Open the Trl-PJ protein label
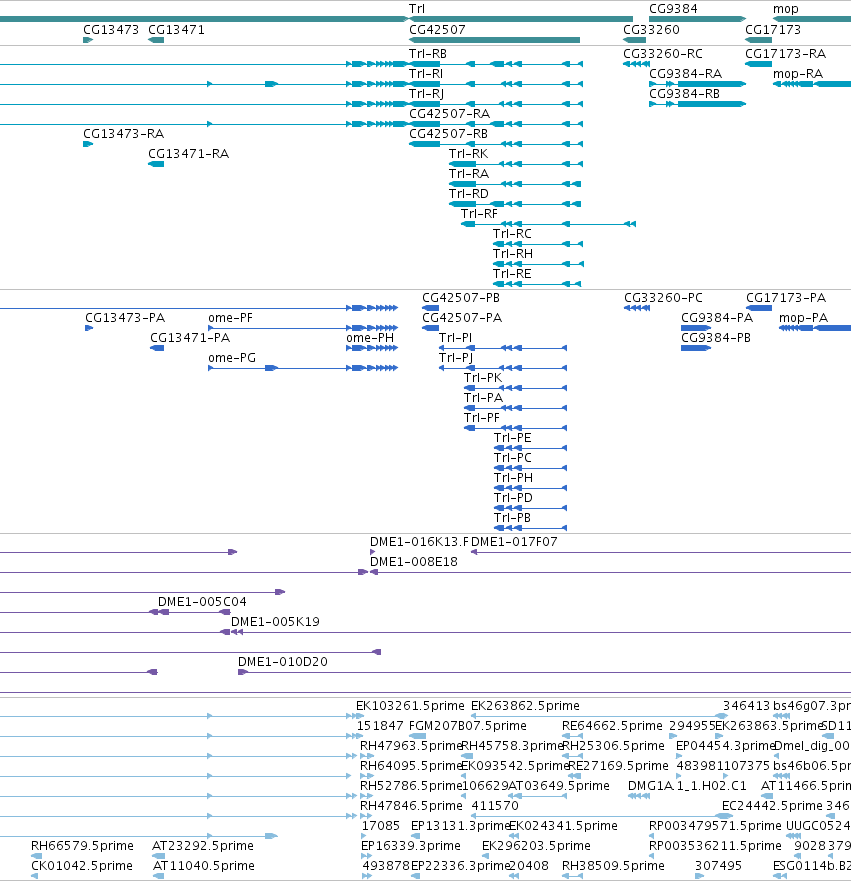The height and width of the screenshot is (881, 851). [456, 358]
